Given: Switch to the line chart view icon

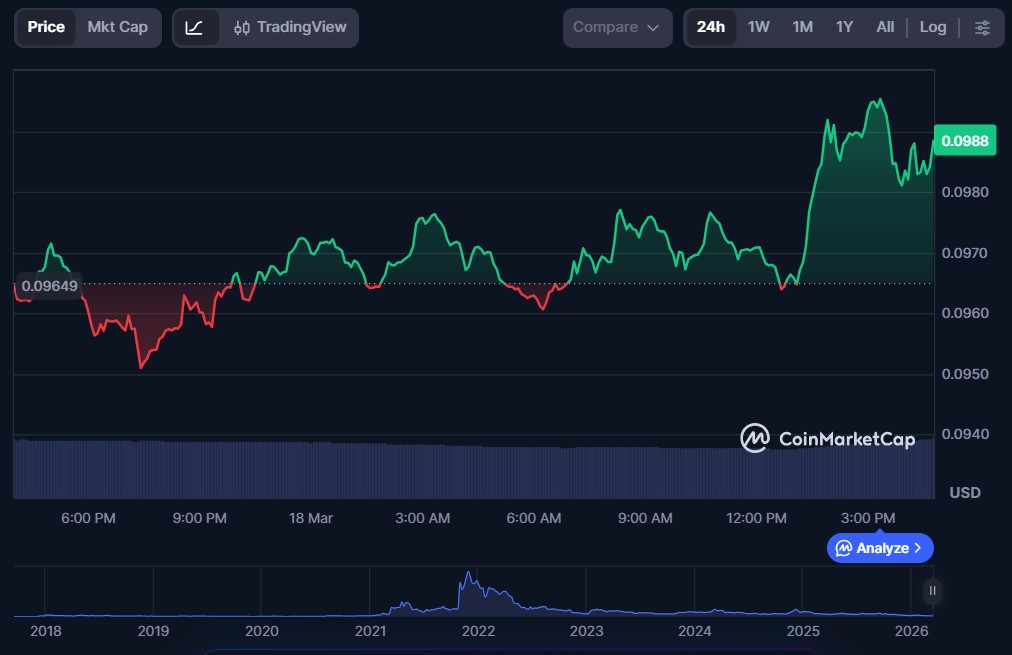Looking at the screenshot, I should click(x=194, y=28).
